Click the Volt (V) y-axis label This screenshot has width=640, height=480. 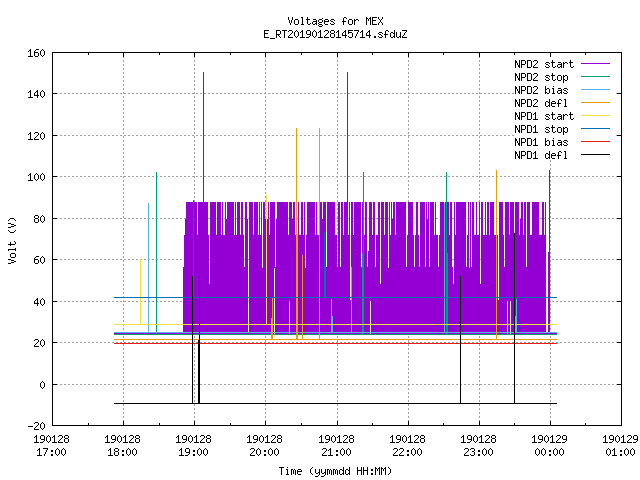pos(12,240)
